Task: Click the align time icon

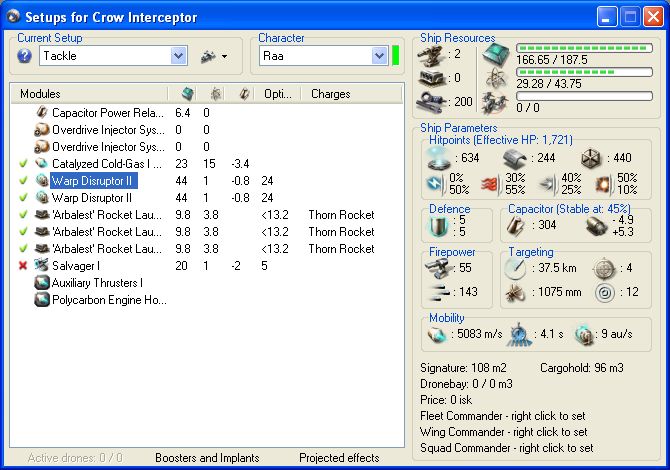Action: click(519, 335)
